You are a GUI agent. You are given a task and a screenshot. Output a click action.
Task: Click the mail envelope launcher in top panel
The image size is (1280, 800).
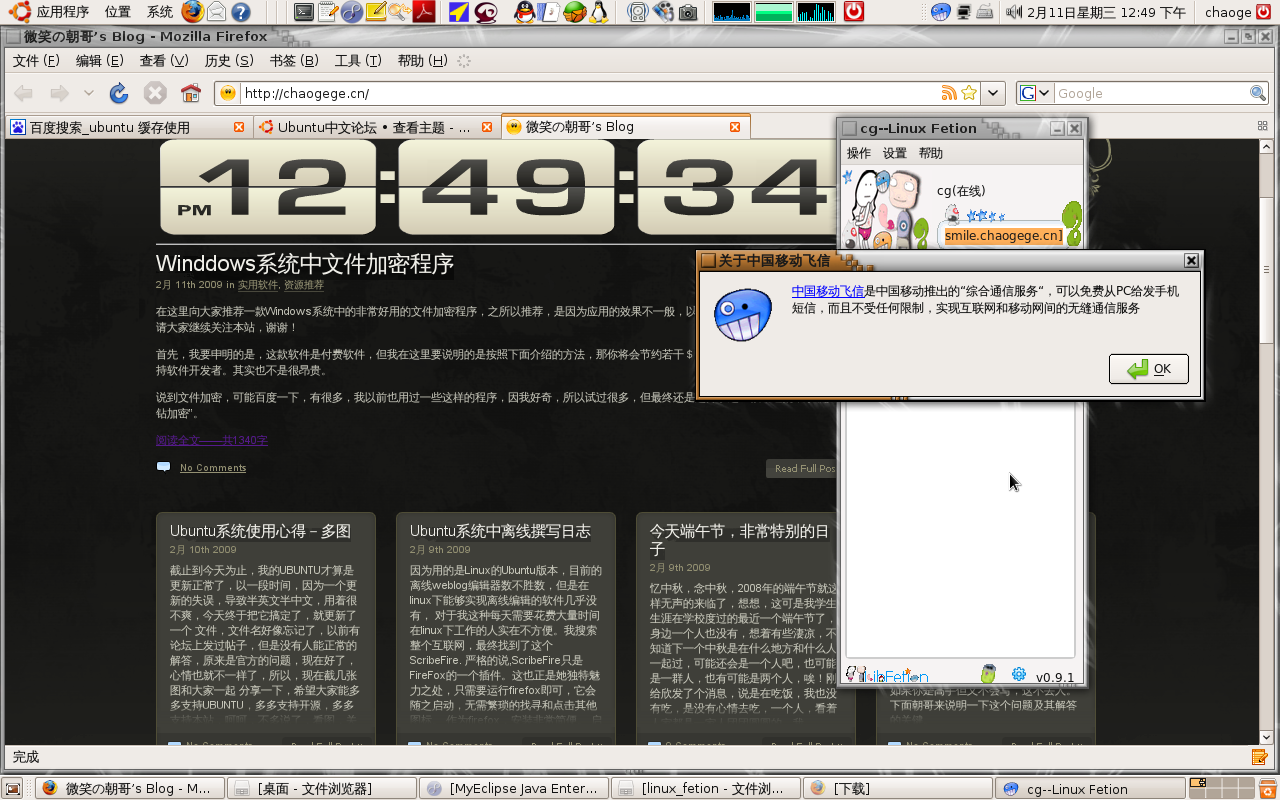[216, 12]
